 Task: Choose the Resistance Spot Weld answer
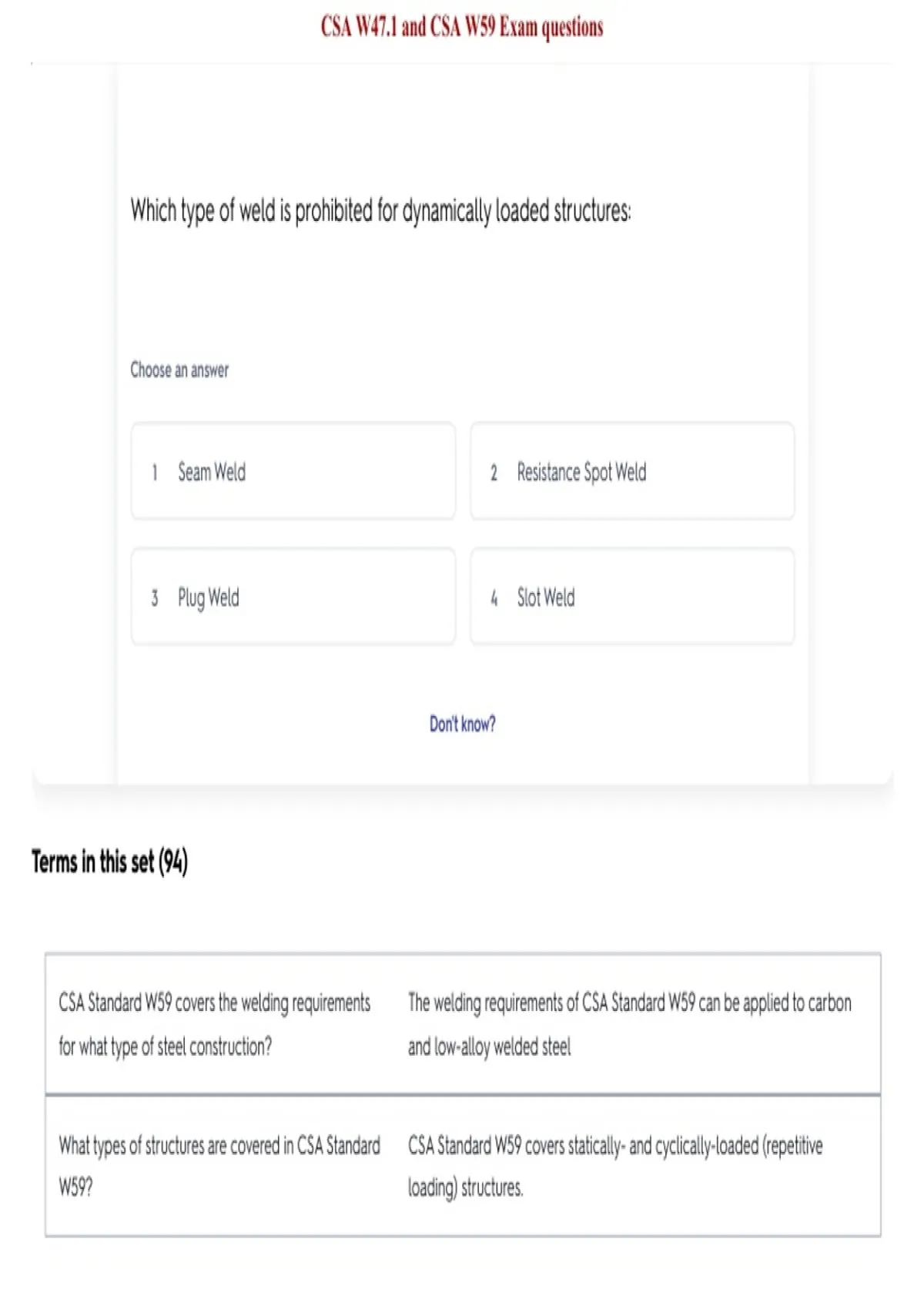coord(632,471)
